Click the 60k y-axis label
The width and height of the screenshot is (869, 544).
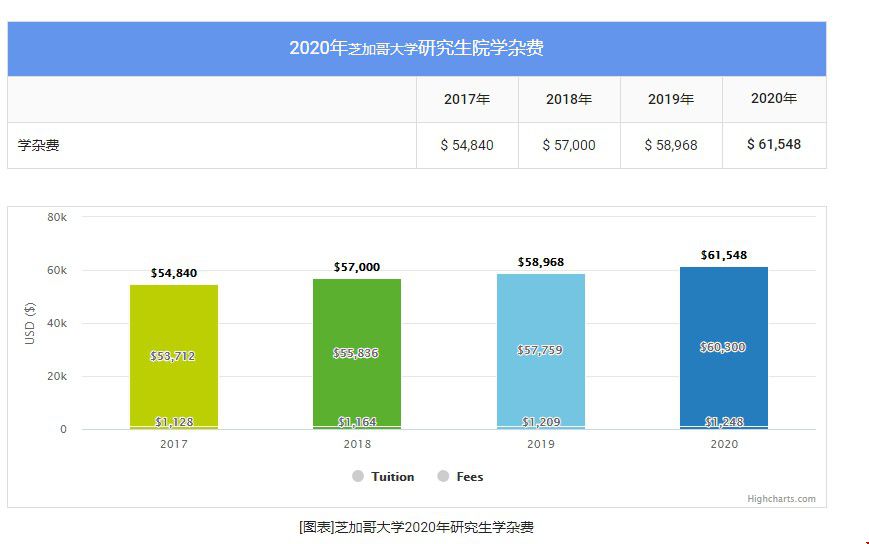(57, 270)
